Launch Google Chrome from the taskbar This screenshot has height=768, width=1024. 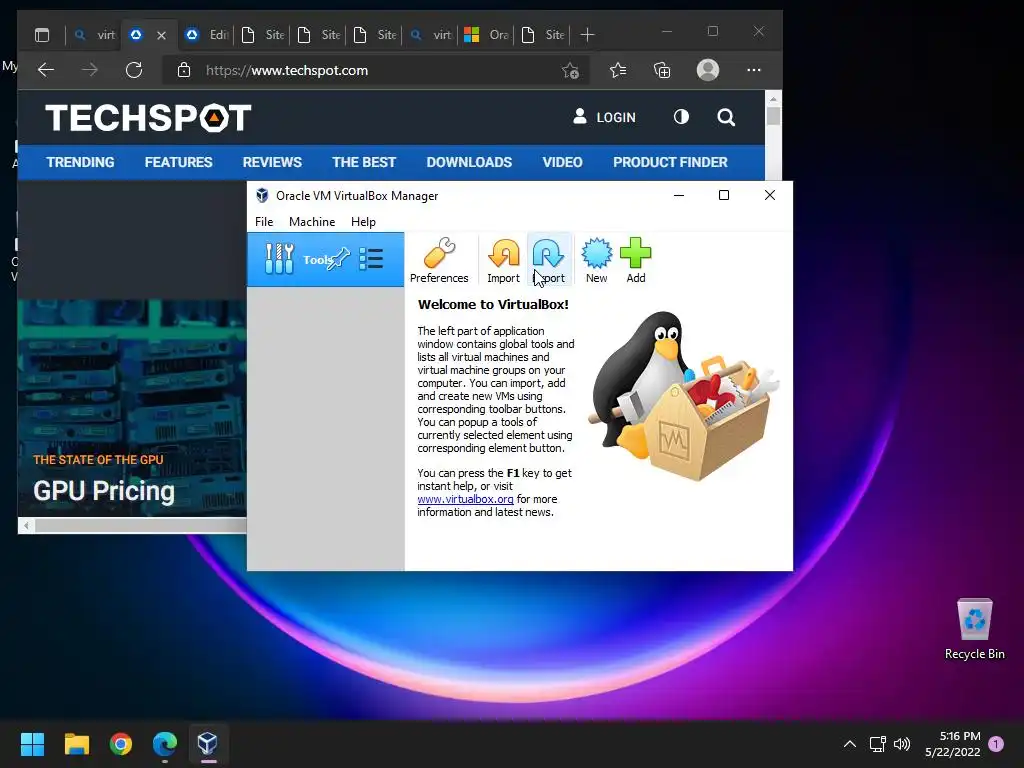(121, 744)
